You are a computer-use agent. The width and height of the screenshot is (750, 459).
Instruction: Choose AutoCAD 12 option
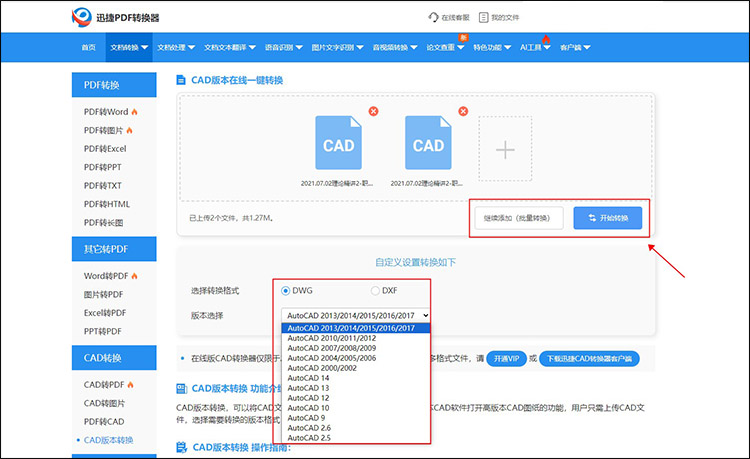[x=355, y=398]
